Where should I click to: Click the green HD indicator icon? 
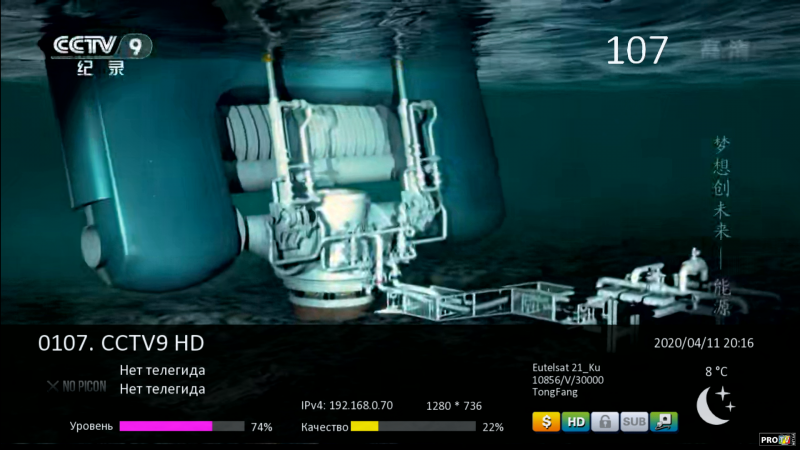[575, 422]
